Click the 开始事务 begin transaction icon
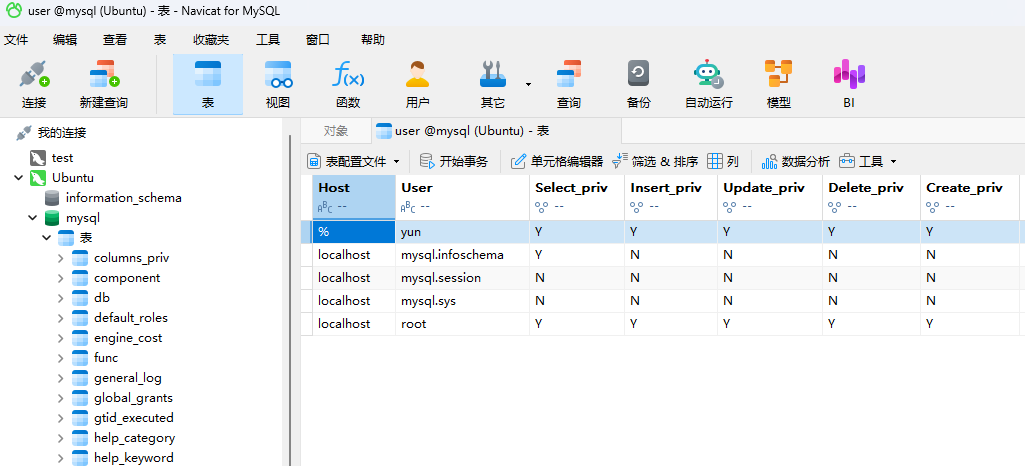1025x466 pixels. click(426, 161)
